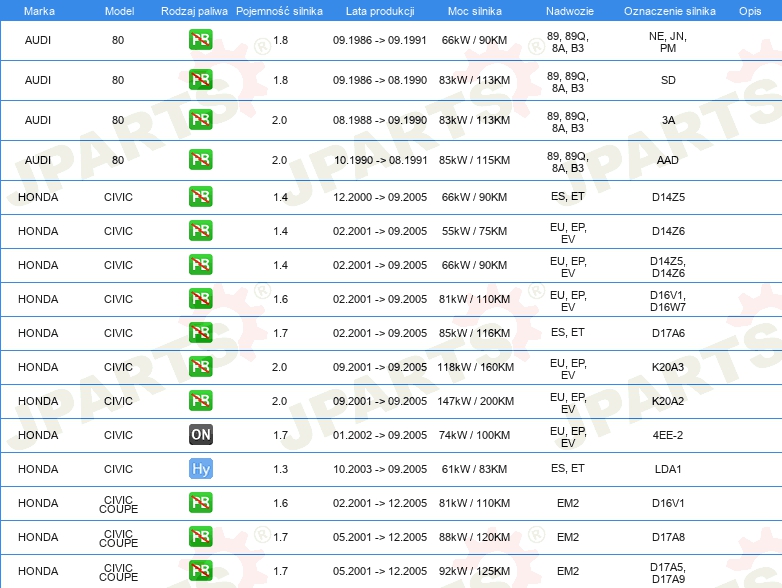Click petrol icon in Civic Coupe D17A5, D17A9 row

point(201,571)
